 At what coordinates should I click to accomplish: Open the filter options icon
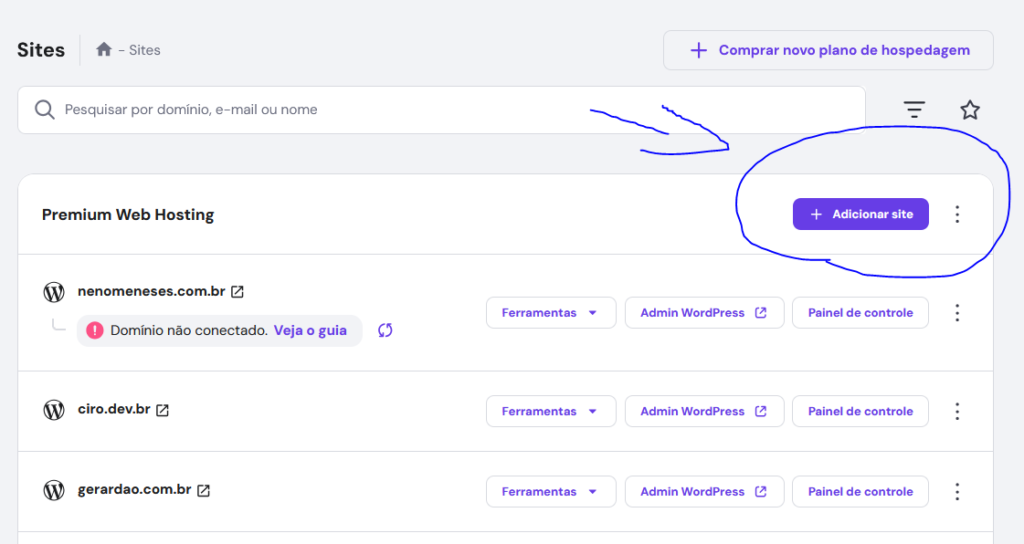click(x=914, y=110)
